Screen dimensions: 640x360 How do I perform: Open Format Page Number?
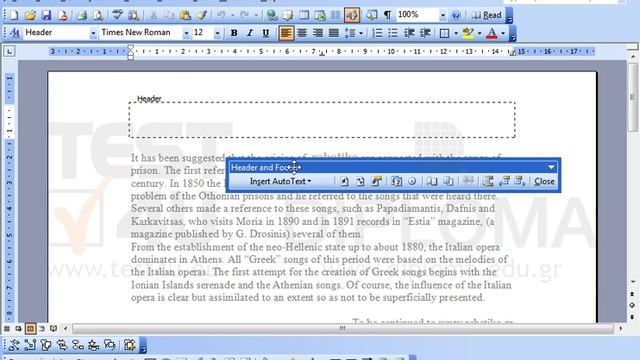tap(376, 181)
